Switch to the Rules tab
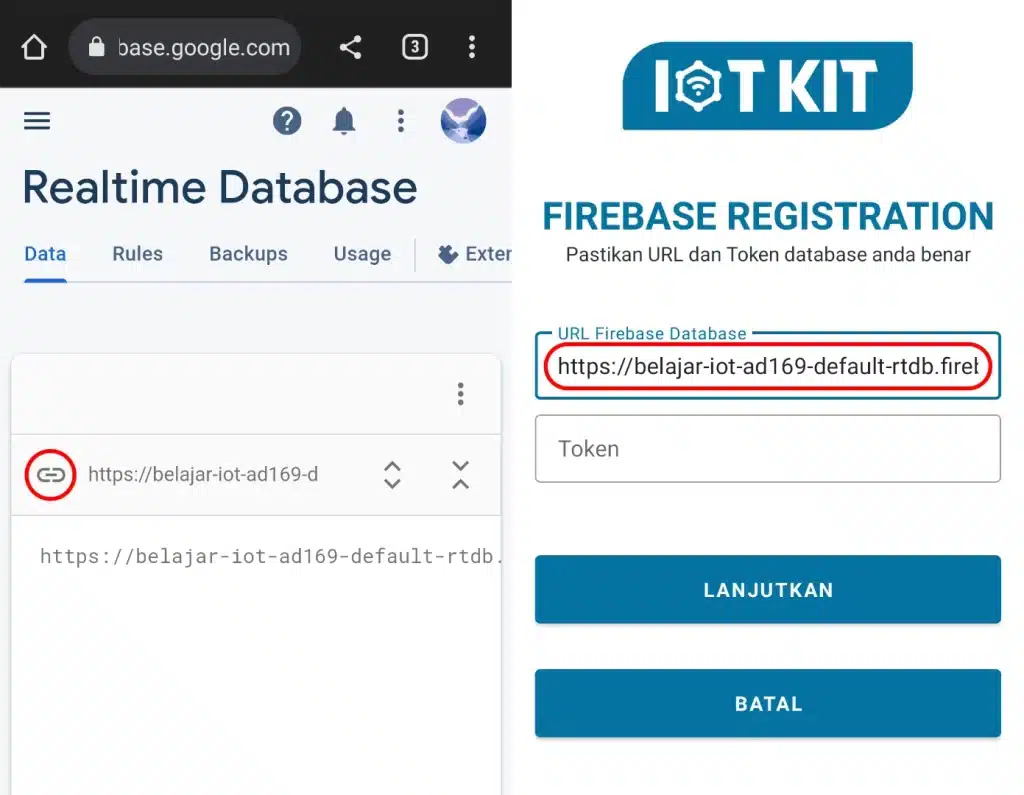 tap(137, 254)
